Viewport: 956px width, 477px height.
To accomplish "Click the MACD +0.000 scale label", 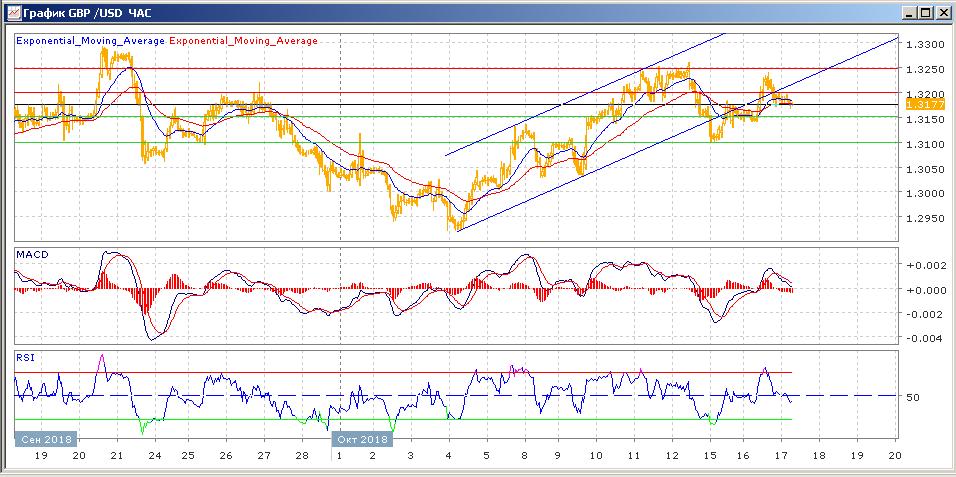I will pyautogui.click(x=926, y=290).
